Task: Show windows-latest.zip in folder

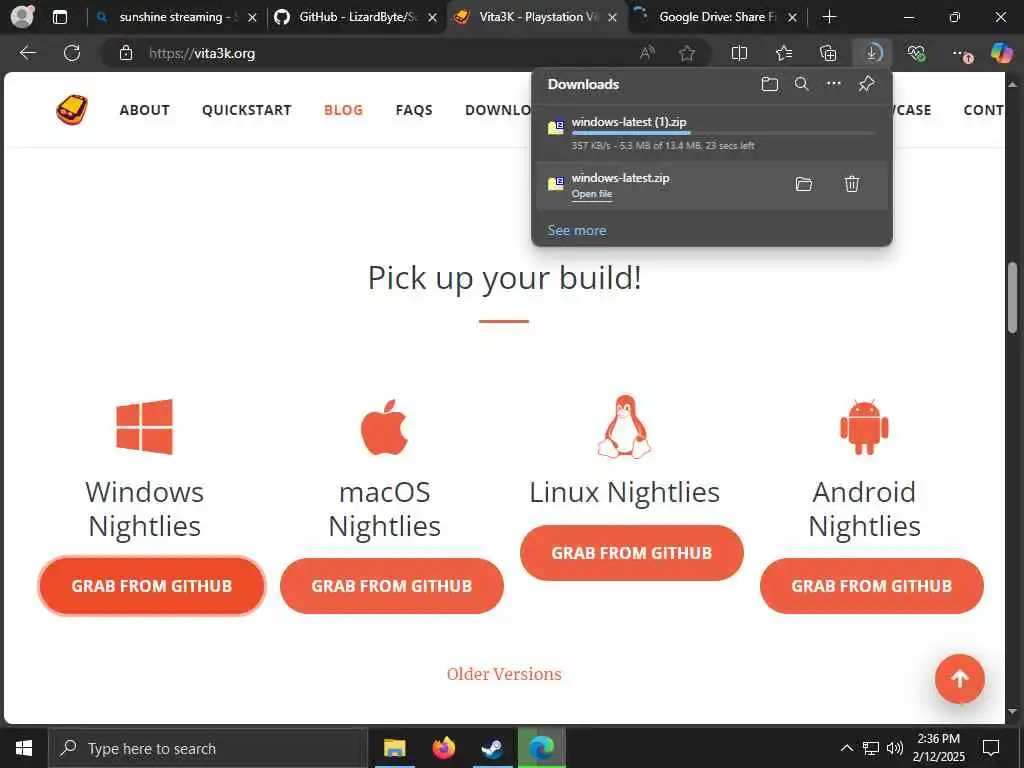Action: tap(804, 184)
